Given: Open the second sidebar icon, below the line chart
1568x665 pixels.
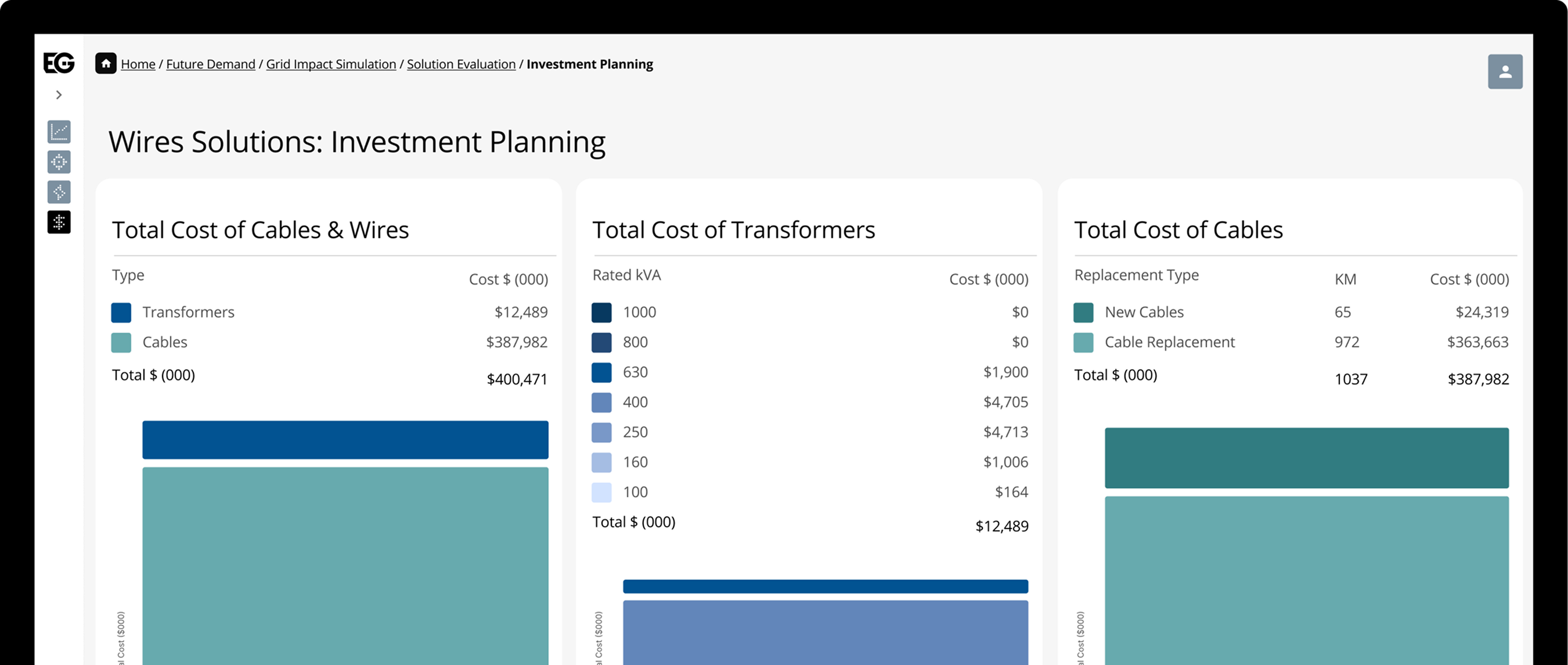Looking at the screenshot, I should pos(59,162).
